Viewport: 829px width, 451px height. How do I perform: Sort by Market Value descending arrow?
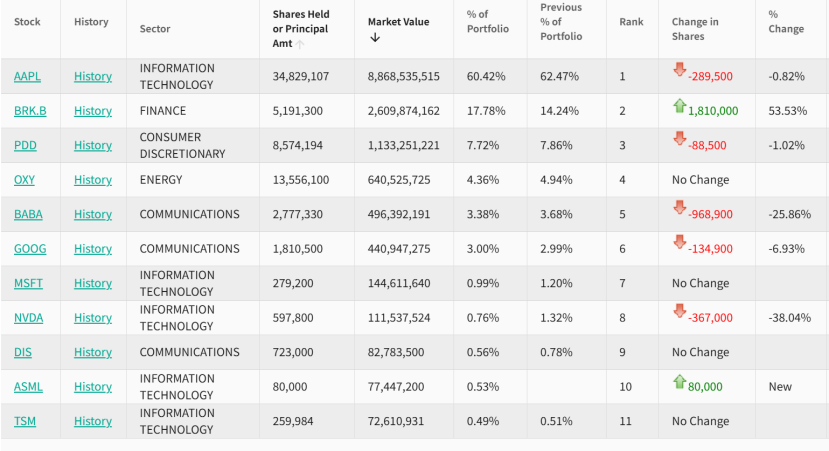[x=375, y=38]
